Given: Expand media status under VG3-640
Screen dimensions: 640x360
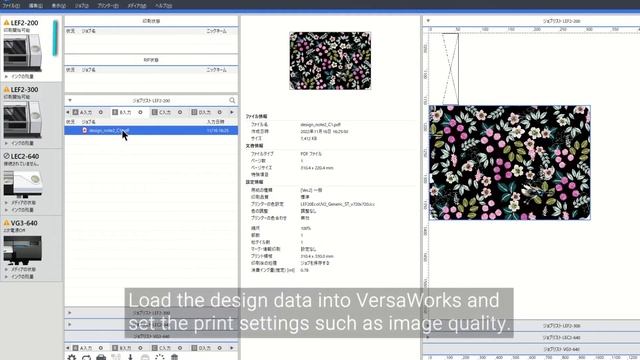Looking at the screenshot, I should click(x=6, y=269).
